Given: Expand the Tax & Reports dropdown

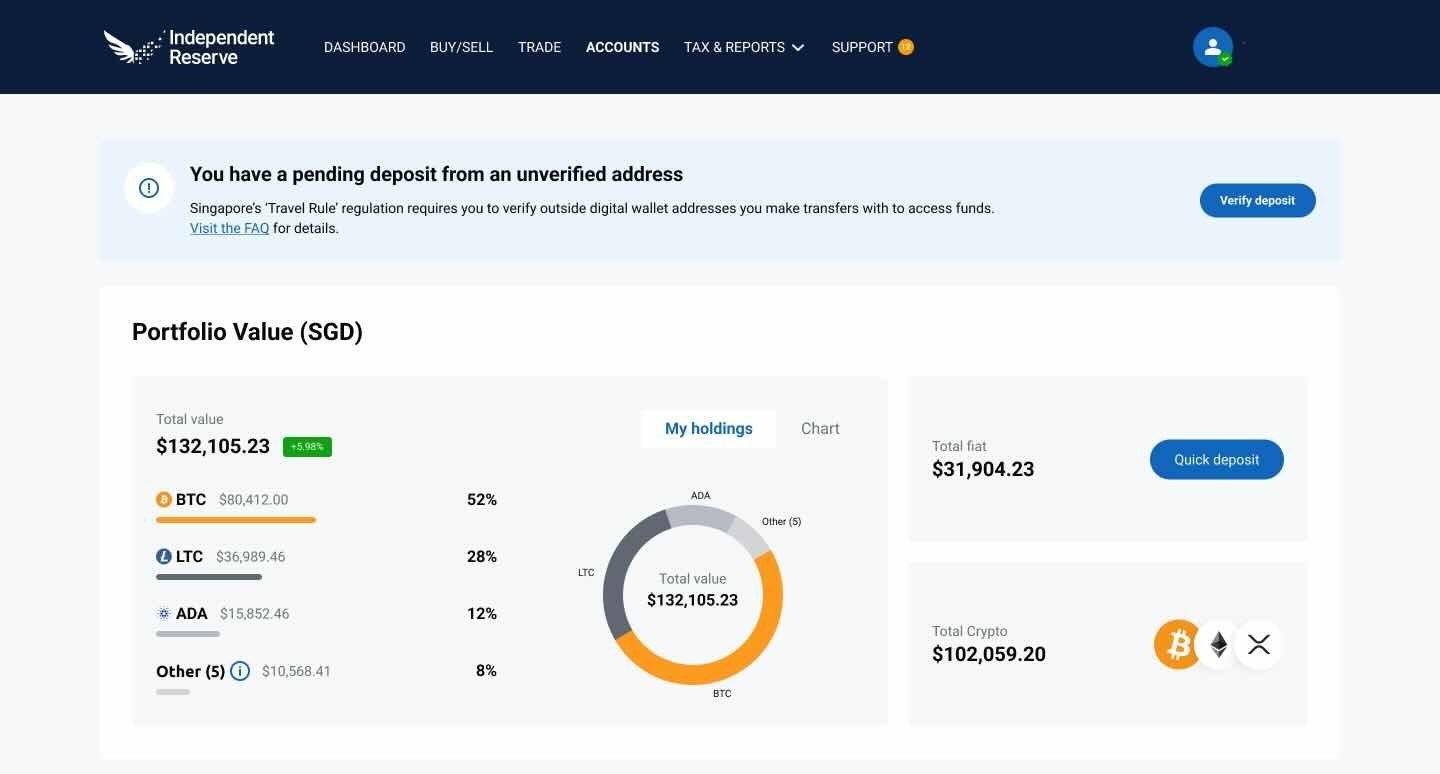Looking at the screenshot, I should [x=744, y=47].
